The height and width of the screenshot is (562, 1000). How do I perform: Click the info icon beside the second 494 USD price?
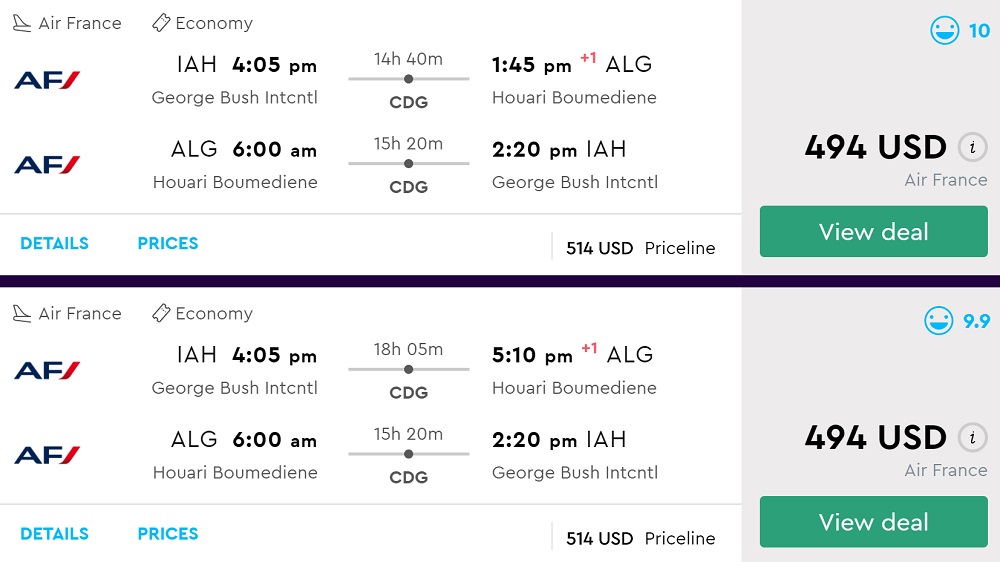972,438
